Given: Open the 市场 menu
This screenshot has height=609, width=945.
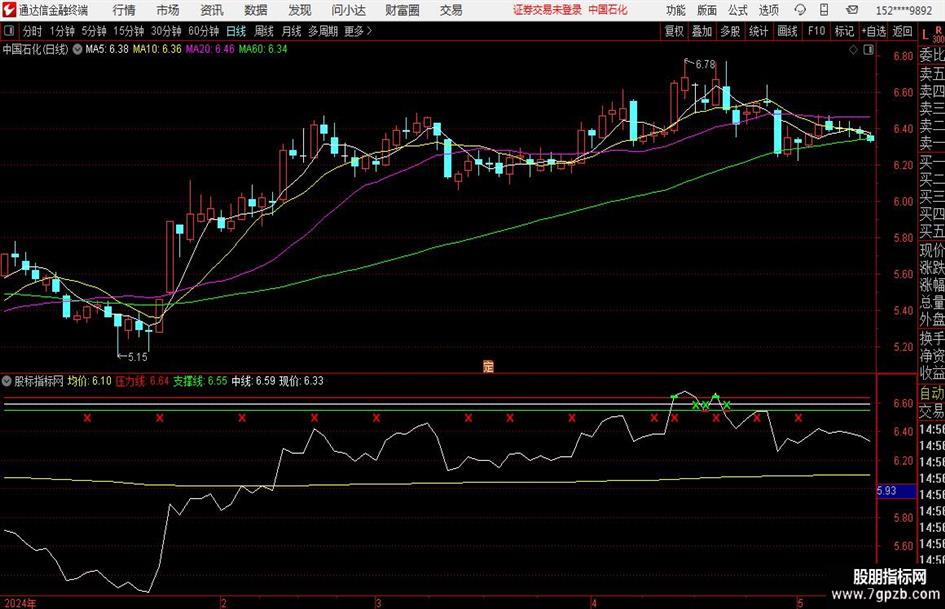Looking at the screenshot, I should tap(168, 10).
